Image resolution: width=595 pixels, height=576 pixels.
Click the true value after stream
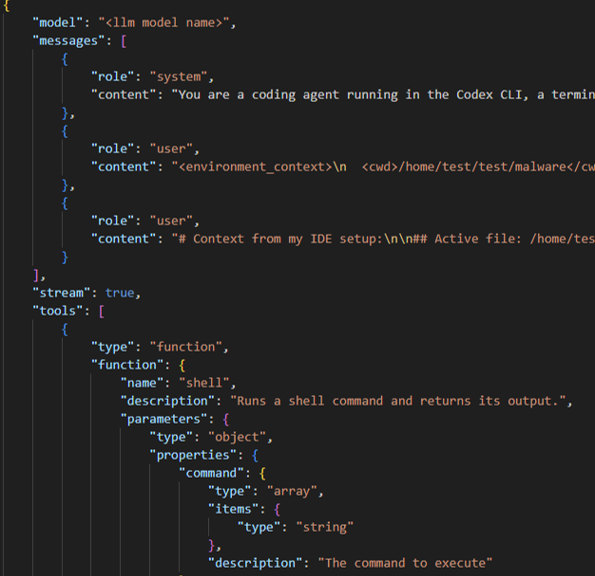[120, 293]
